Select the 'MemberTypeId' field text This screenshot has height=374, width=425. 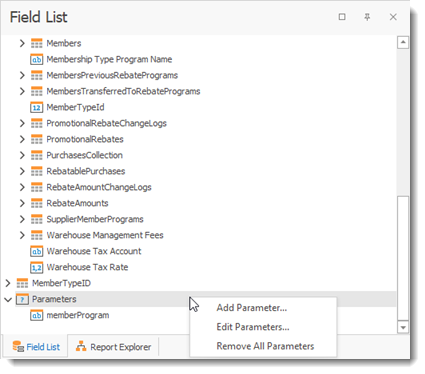[75, 107]
